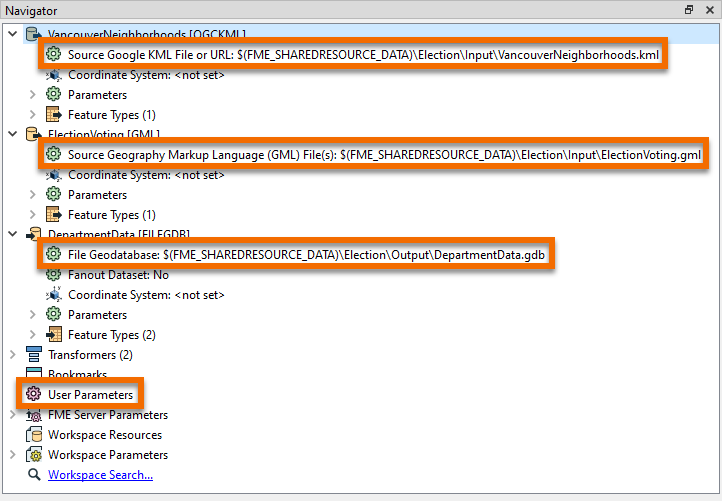Viewport: 722px width, 501px height.
Task: Select the Transformers (2) label
Action: [90, 355]
